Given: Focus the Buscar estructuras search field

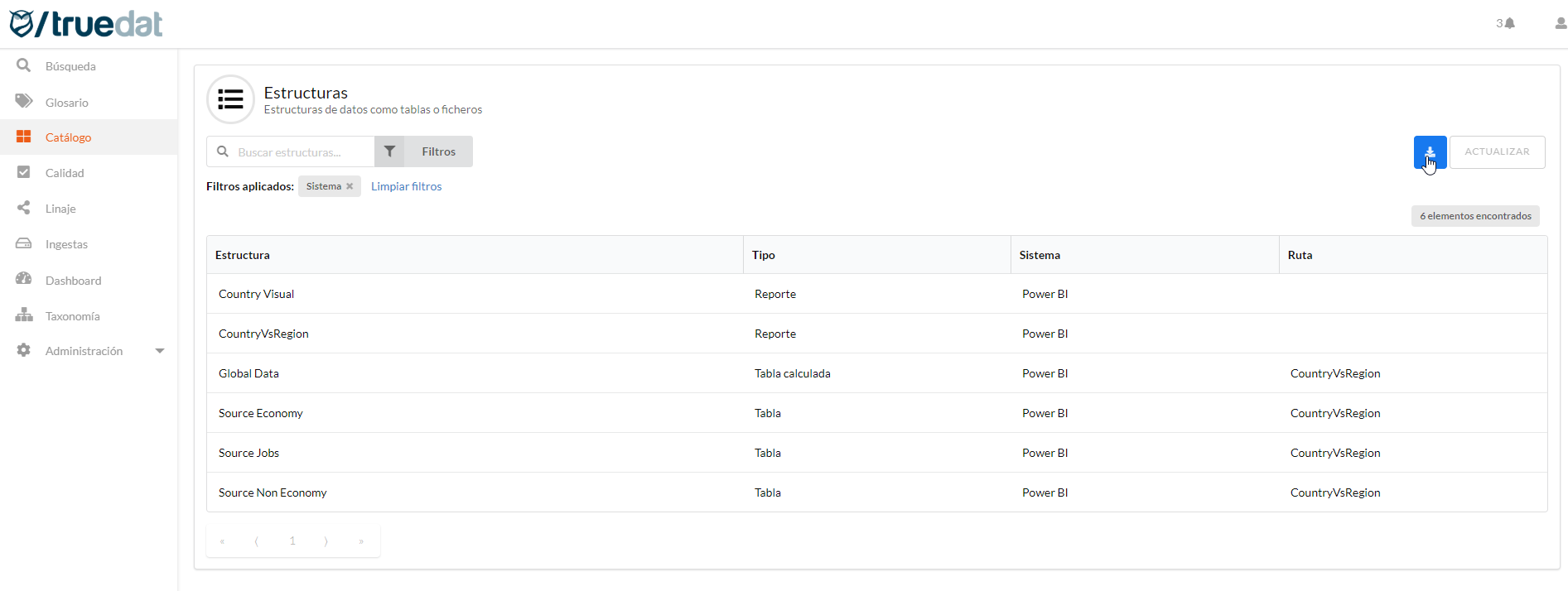Looking at the screenshot, I should tap(298, 152).
